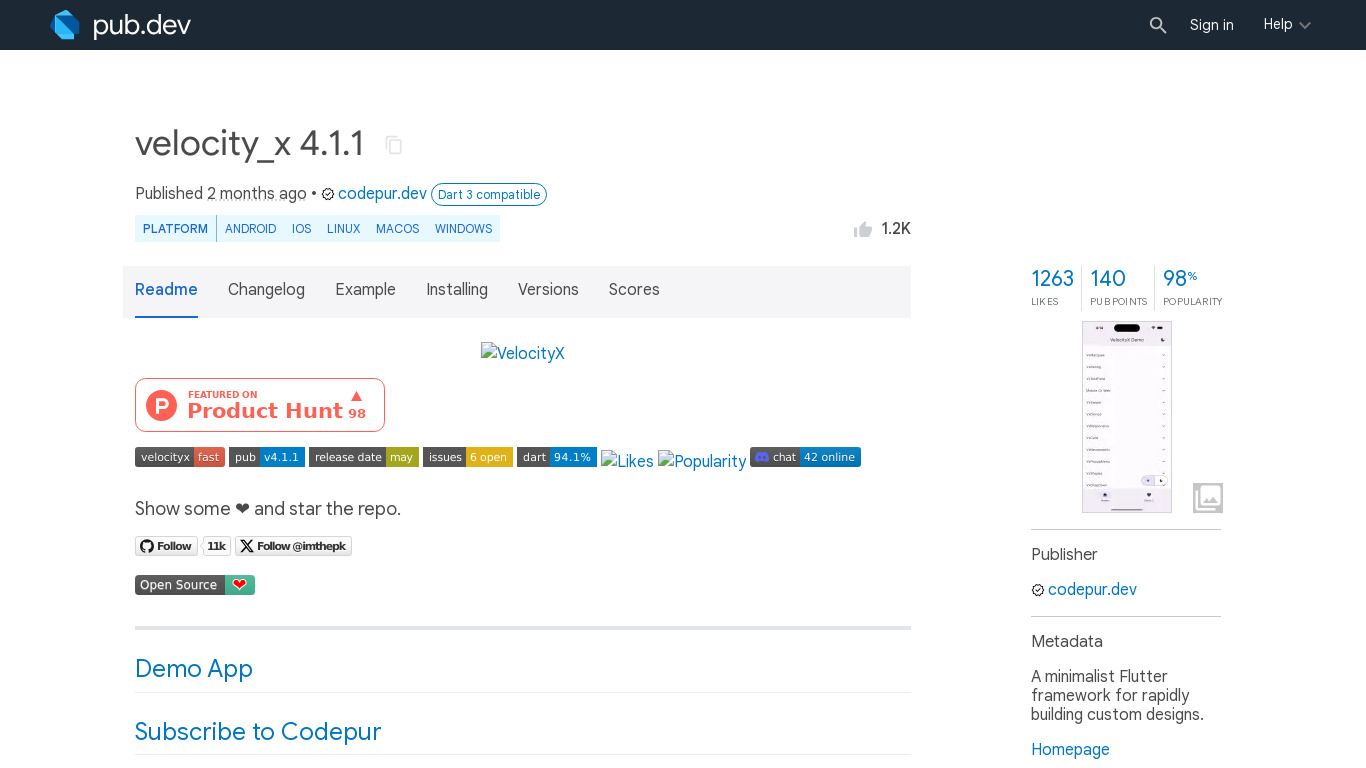1366x768 pixels.
Task: Click the velocityx fast badge
Action: pos(180,457)
